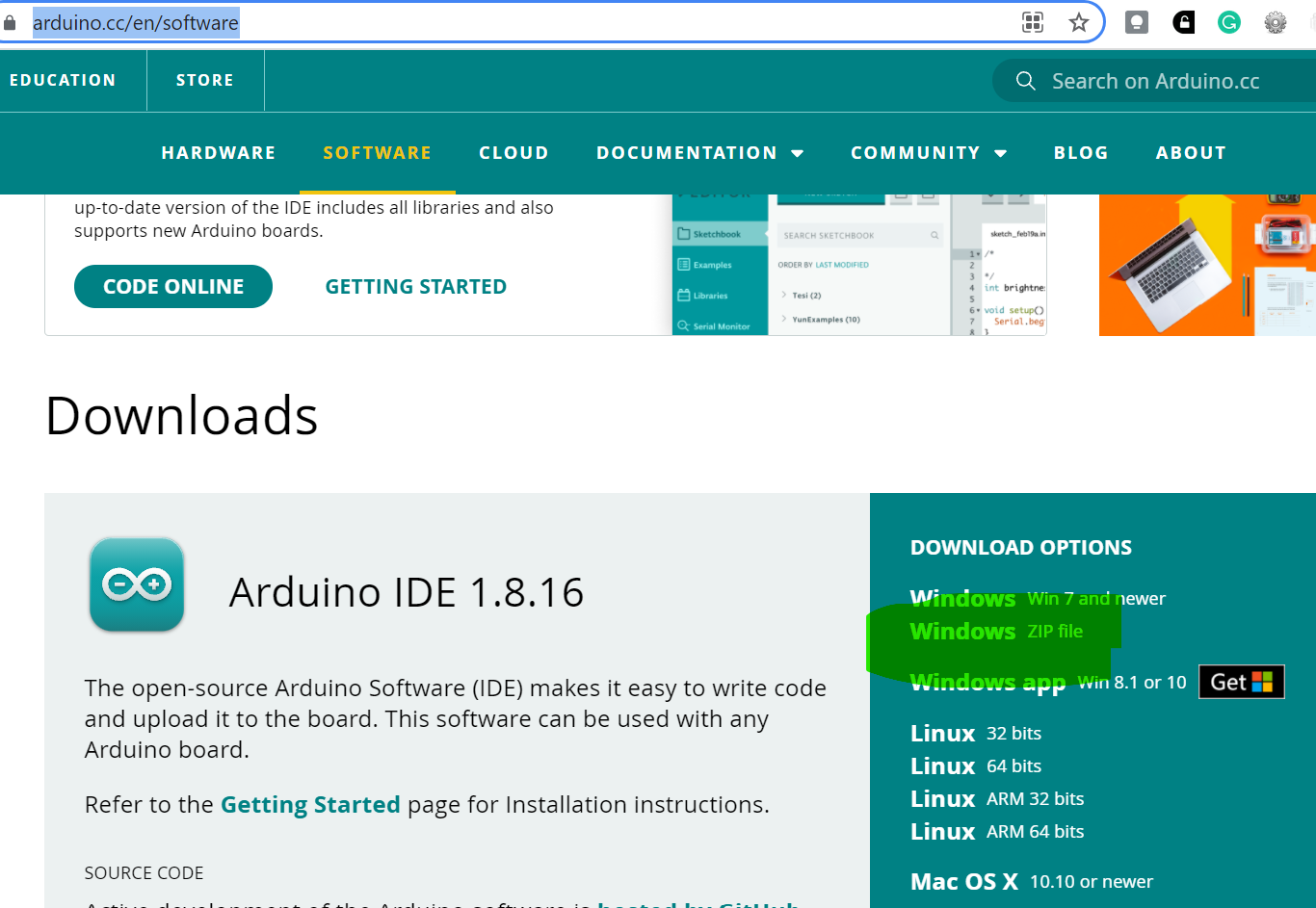The height and width of the screenshot is (908, 1316).
Task: Open the Google Keep extension icon
Action: 1136,21
